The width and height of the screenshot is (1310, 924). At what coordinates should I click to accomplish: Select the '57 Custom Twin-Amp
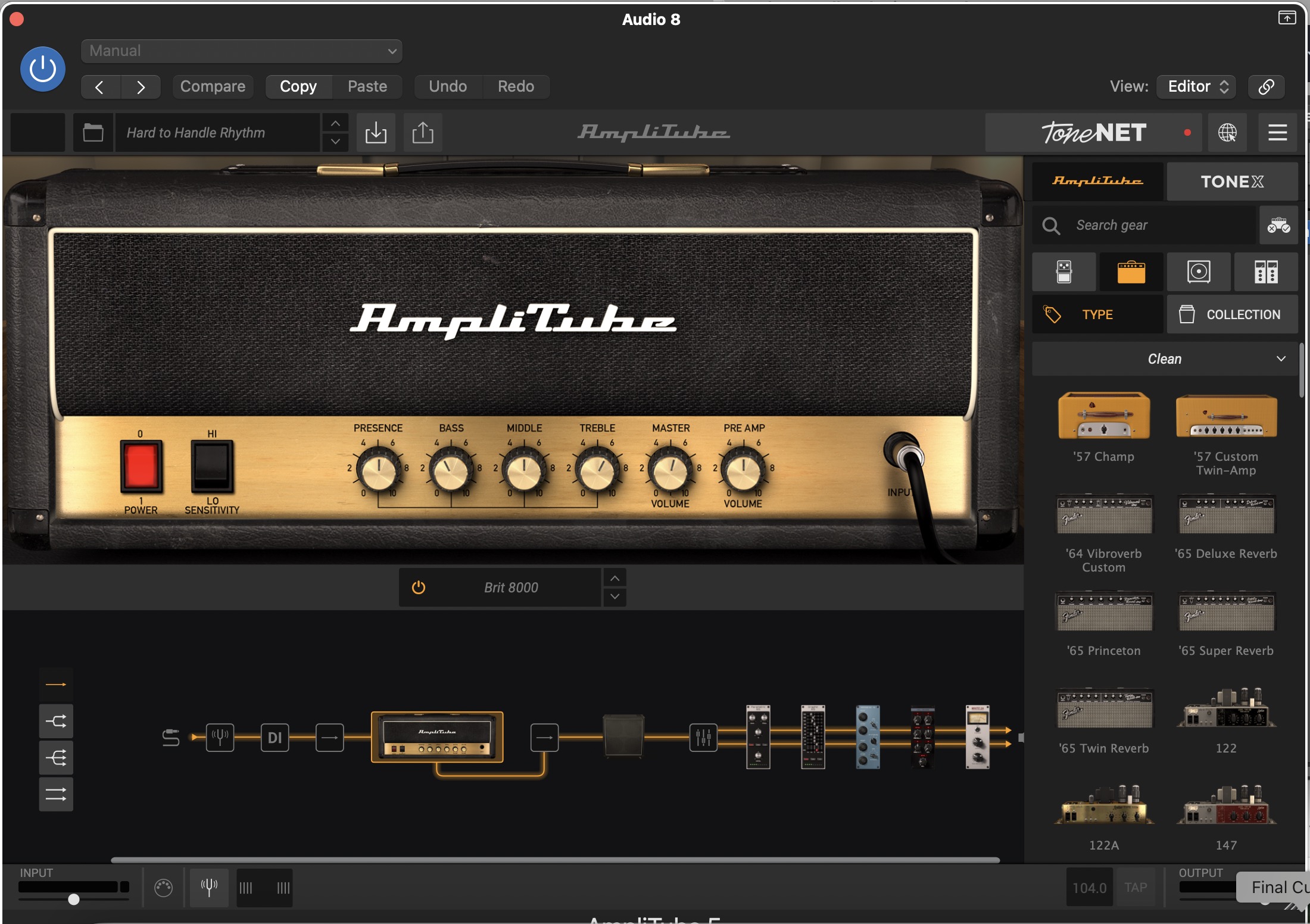[x=1226, y=434]
